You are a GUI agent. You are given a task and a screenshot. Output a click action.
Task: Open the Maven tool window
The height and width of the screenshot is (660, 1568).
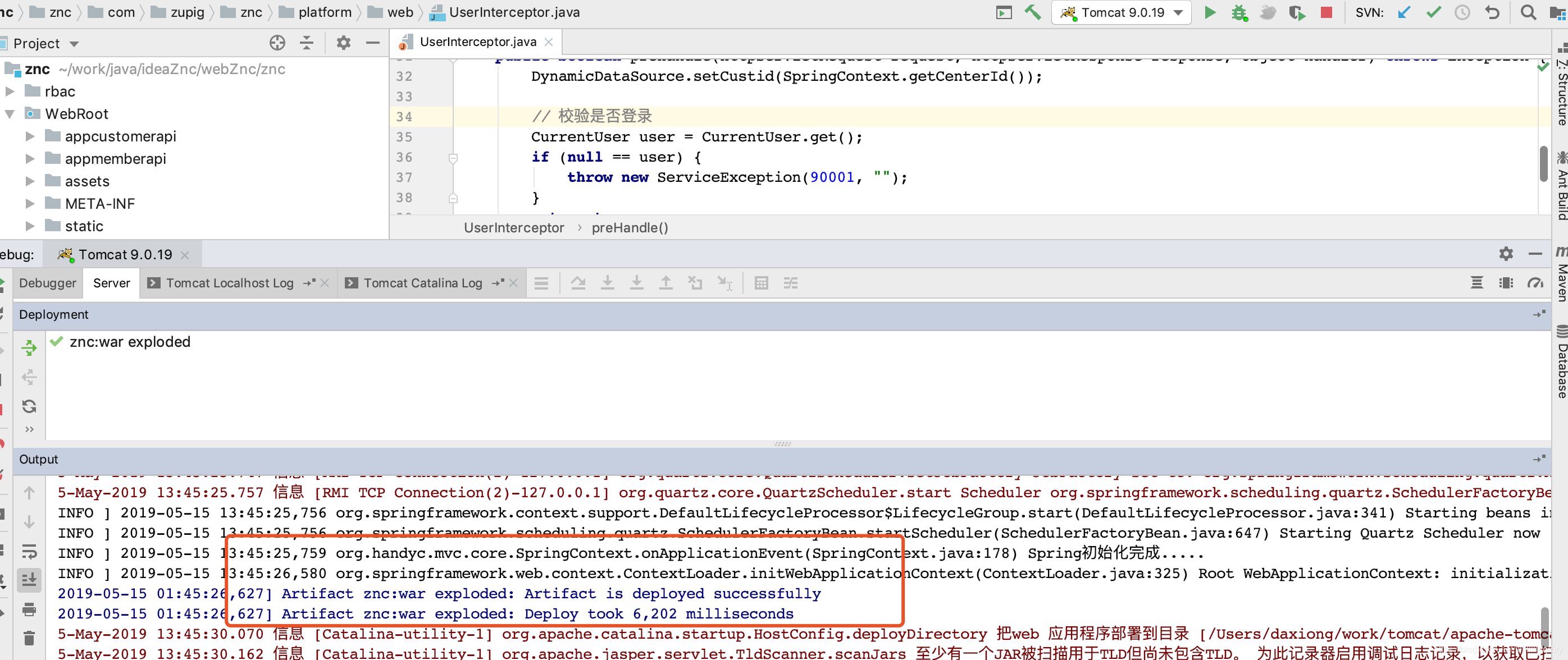tap(1561, 274)
